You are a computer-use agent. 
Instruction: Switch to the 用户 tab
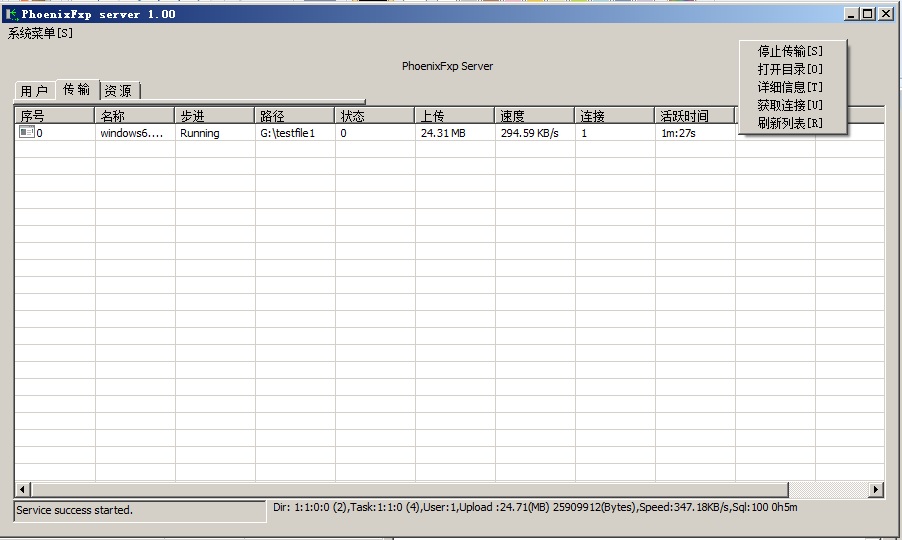click(x=35, y=90)
